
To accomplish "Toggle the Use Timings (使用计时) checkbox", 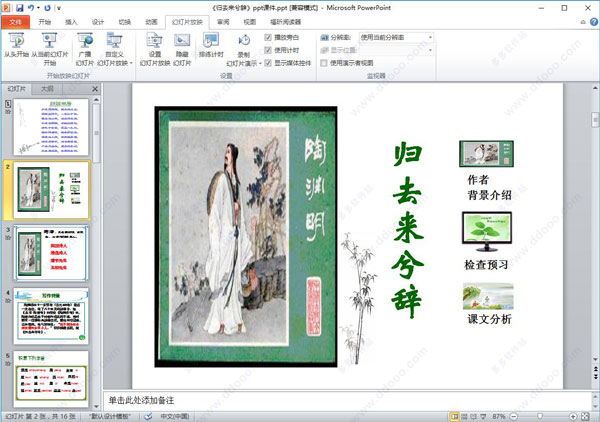I will tap(268, 49).
